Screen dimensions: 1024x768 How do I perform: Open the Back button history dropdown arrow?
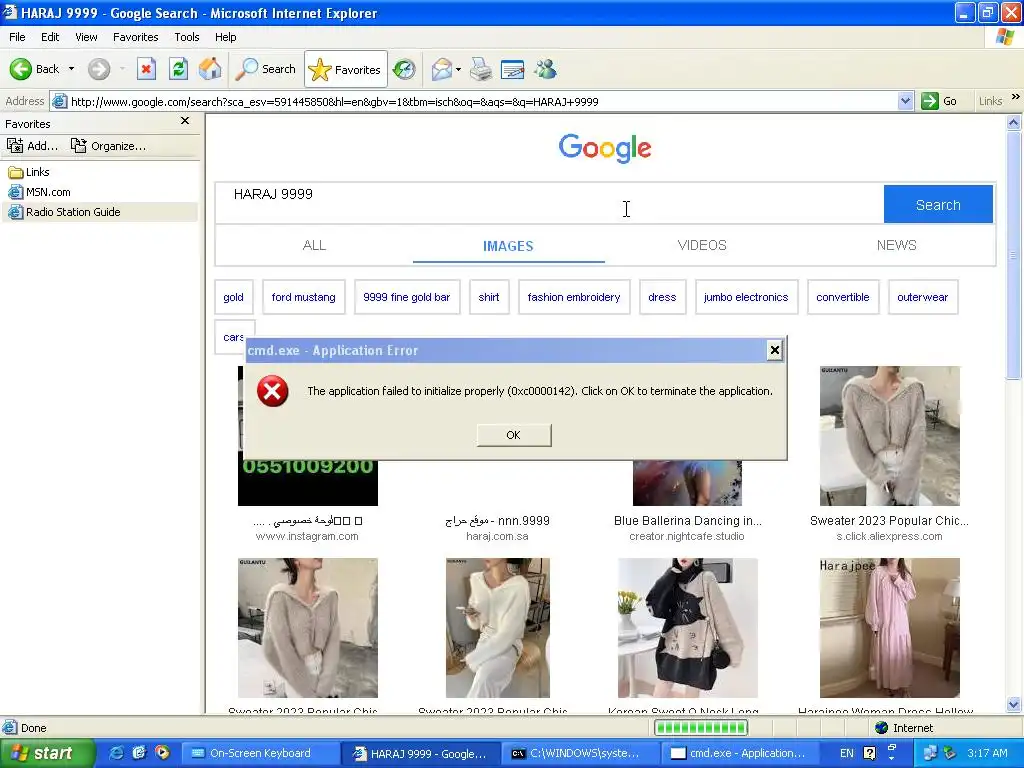71,69
